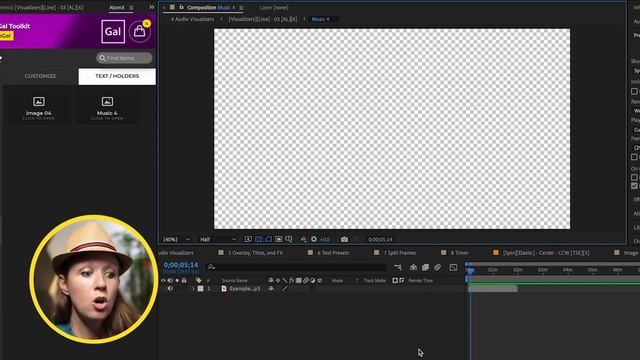The image size is (640, 360).
Task: Open the 6 Text Presets timeline tab
Action: point(333,253)
